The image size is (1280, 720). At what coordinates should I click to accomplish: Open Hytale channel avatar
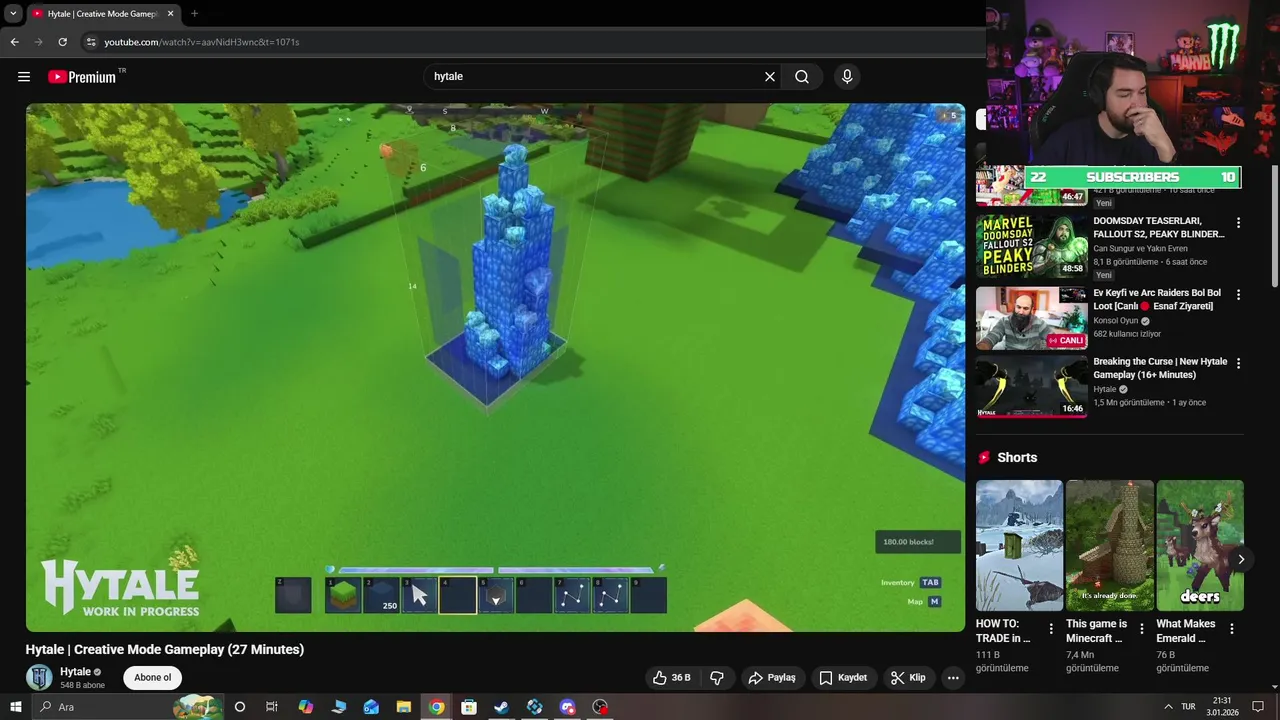click(39, 678)
